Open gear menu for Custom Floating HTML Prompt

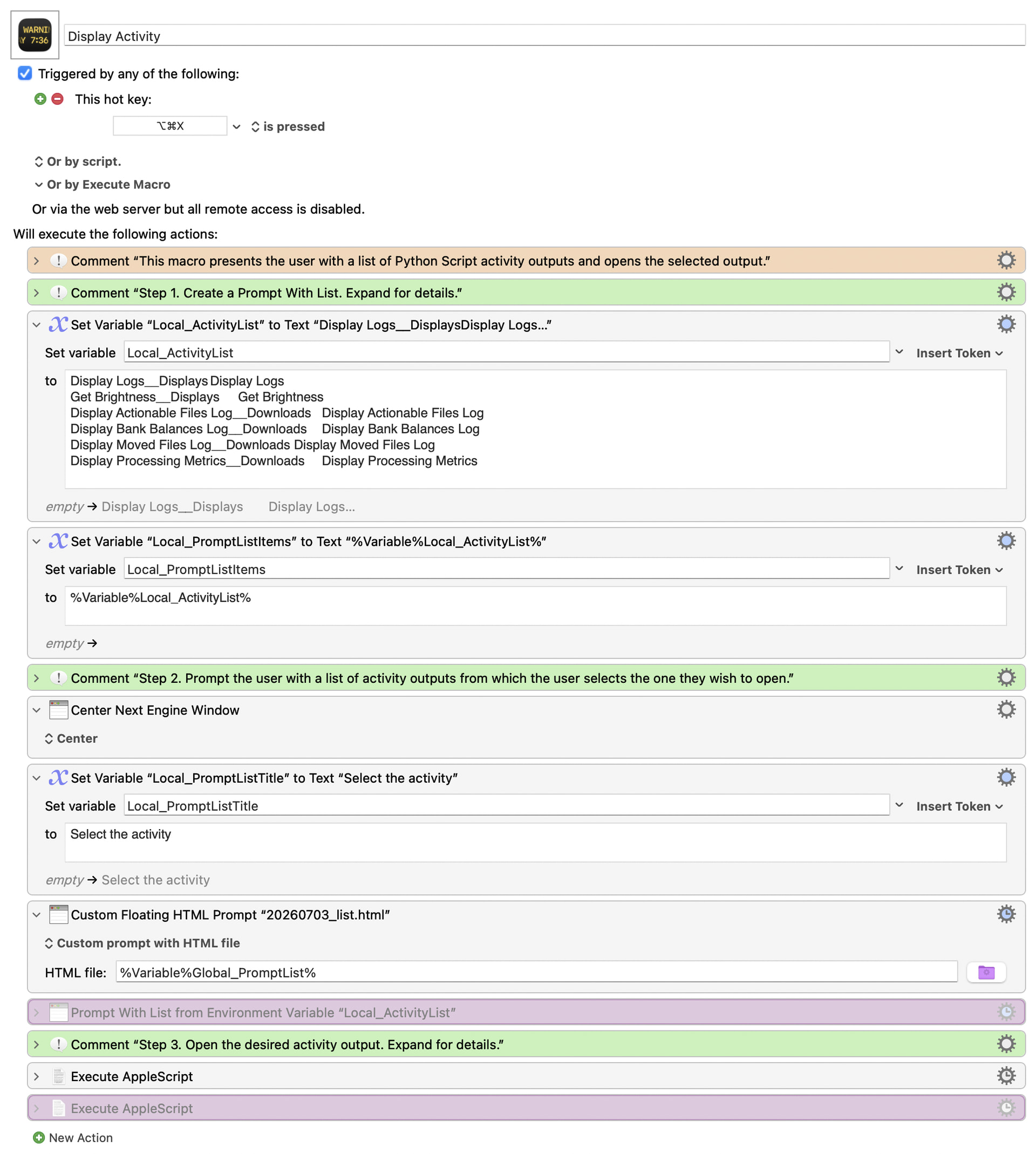1006,914
